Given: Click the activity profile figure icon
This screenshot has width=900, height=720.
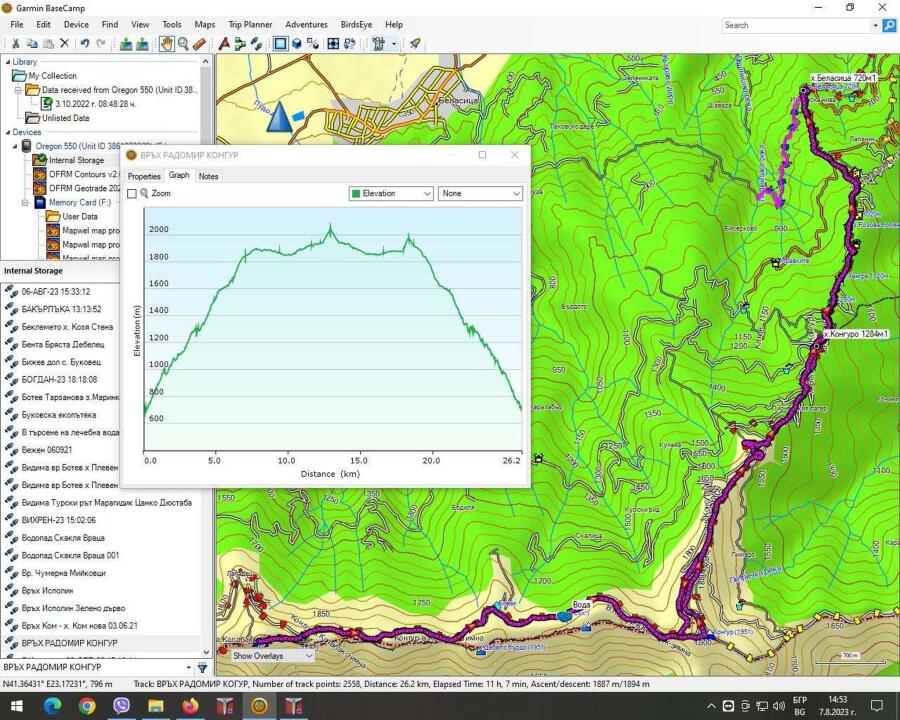Looking at the screenshot, I should 378,44.
